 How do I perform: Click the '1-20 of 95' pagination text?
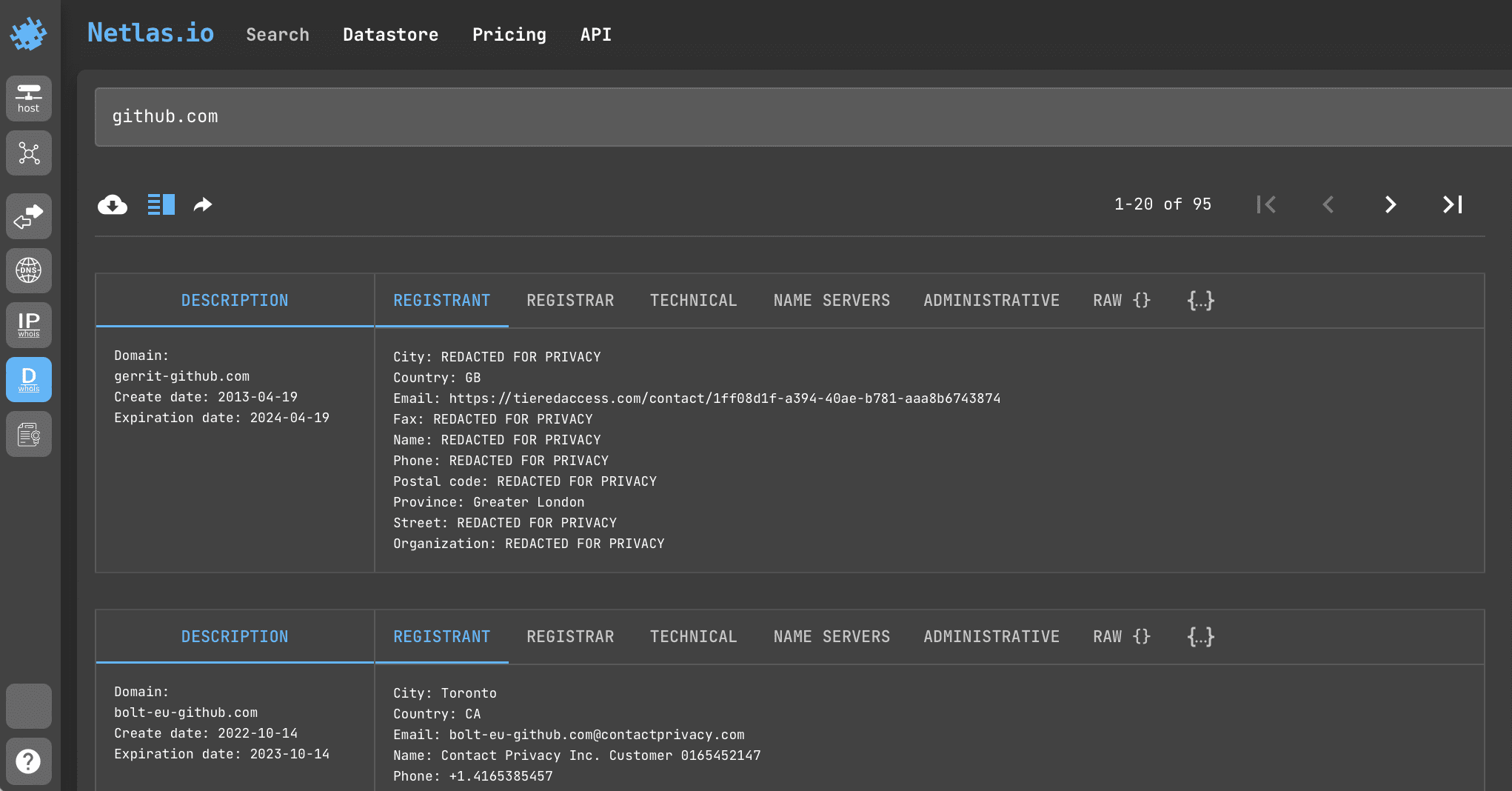(1163, 204)
